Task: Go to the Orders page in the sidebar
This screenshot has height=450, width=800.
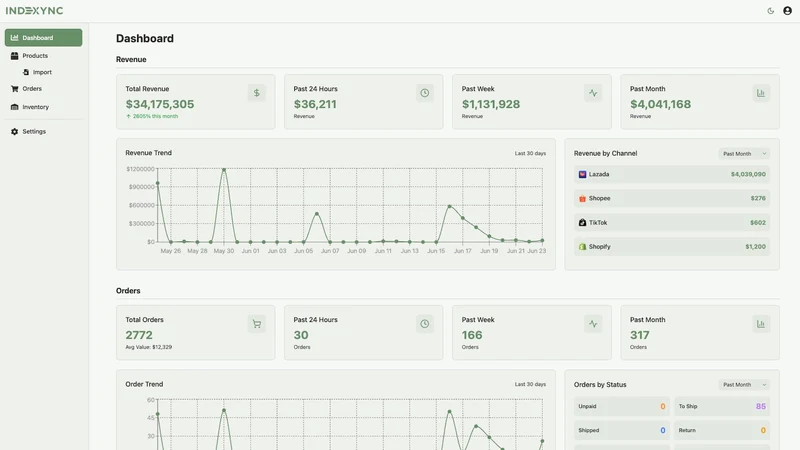Action: (x=43, y=89)
